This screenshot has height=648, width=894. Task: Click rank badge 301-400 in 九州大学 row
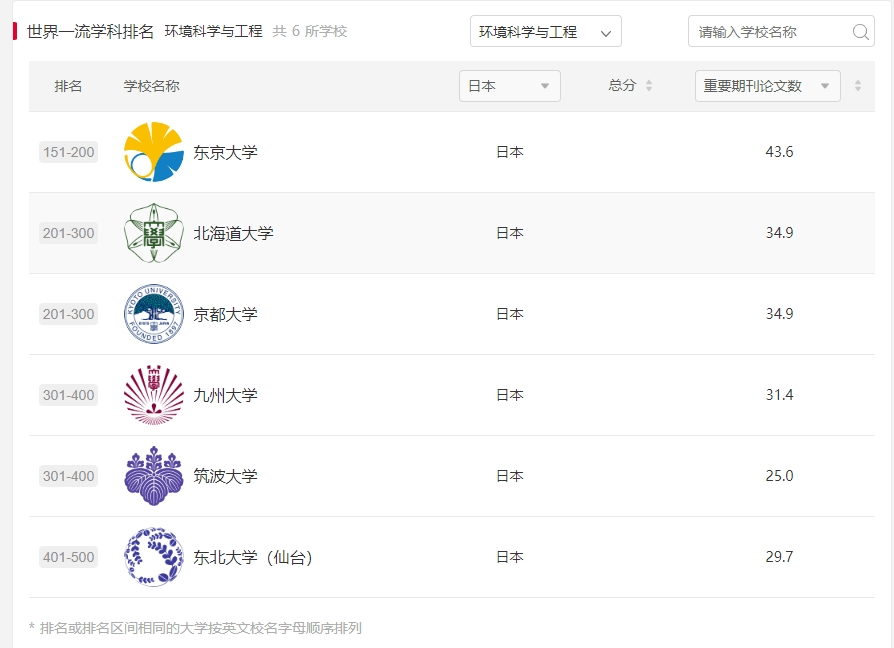pyautogui.click(x=68, y=395)
